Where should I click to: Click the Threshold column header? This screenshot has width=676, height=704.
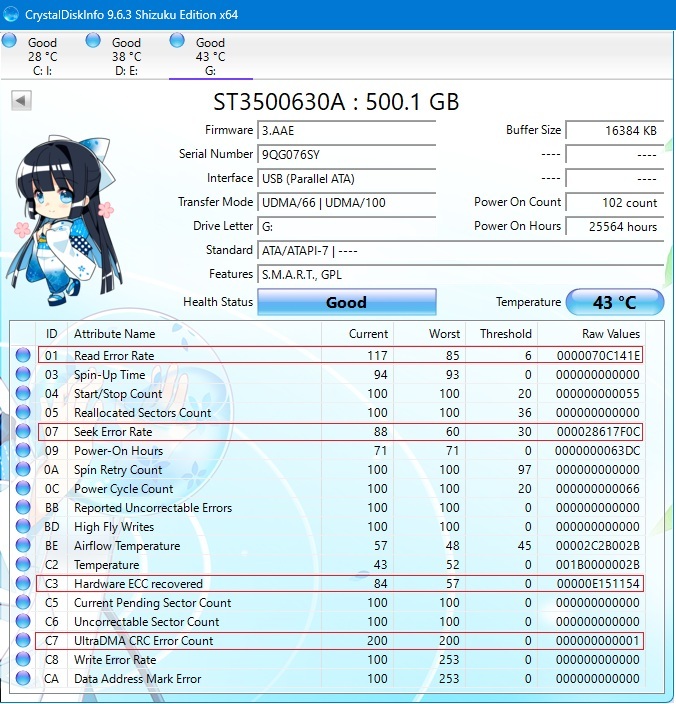[x=502, y=334]
